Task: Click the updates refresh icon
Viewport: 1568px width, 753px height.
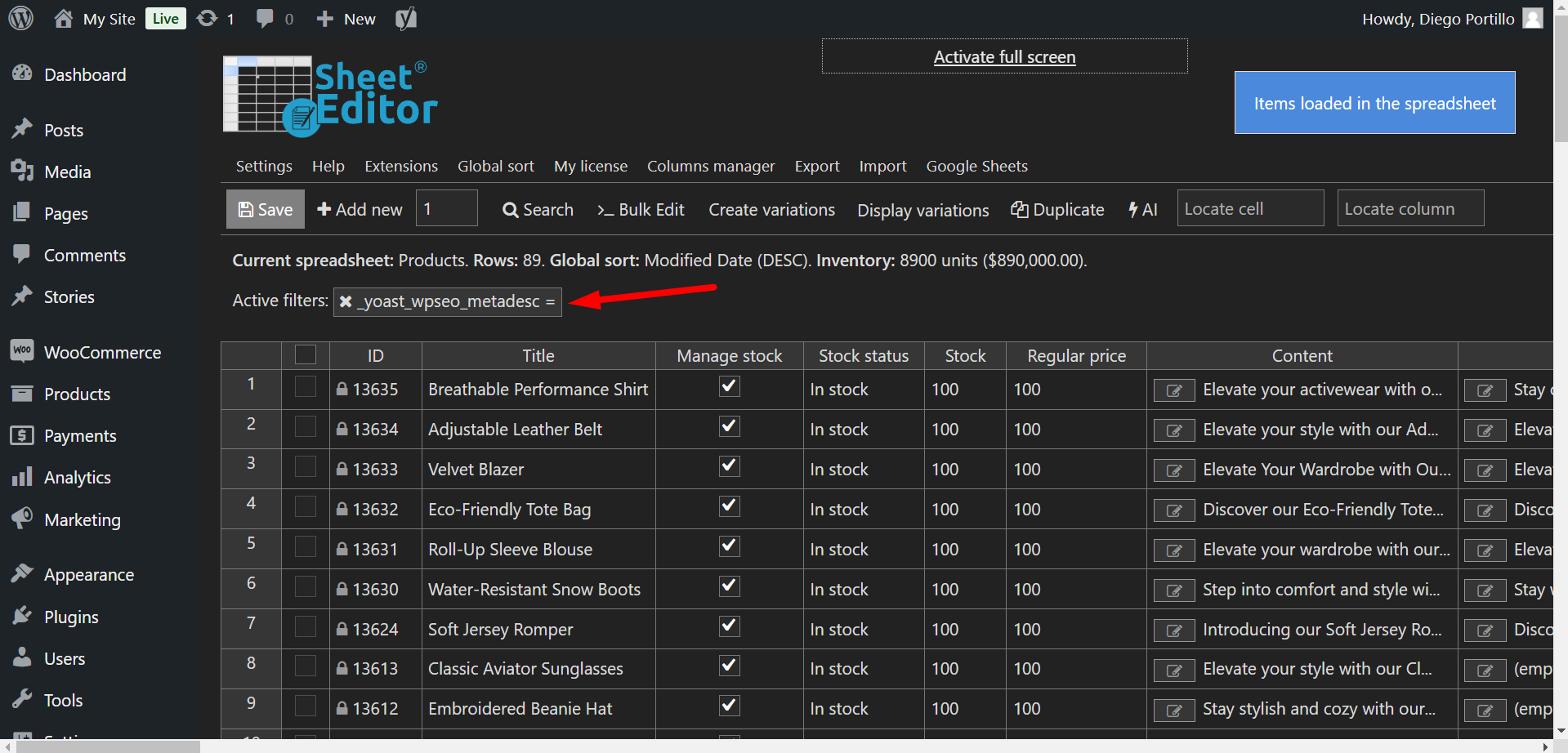Action: [x=208, y=18]
